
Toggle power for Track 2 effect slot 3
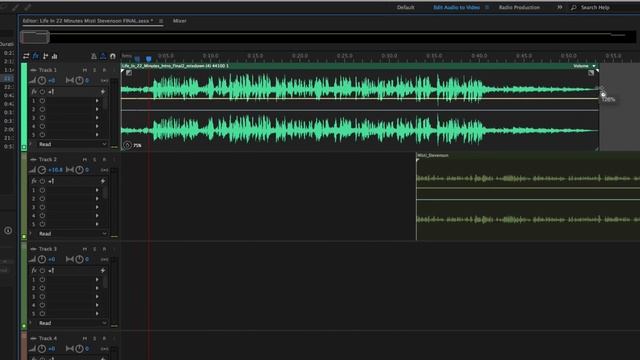pyautogui.click(x=42, y=207)
